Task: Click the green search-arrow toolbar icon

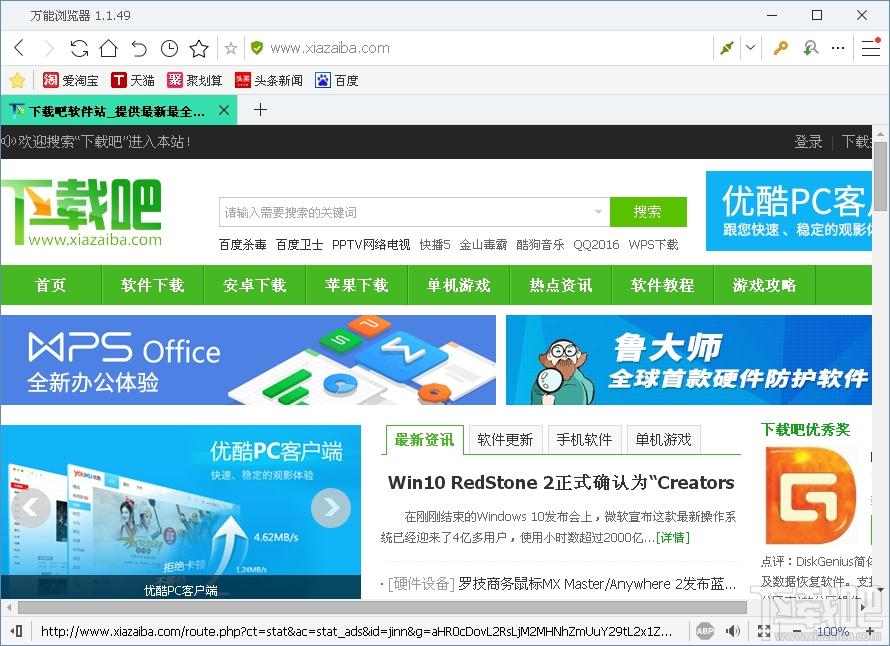Action: (811, 48)
